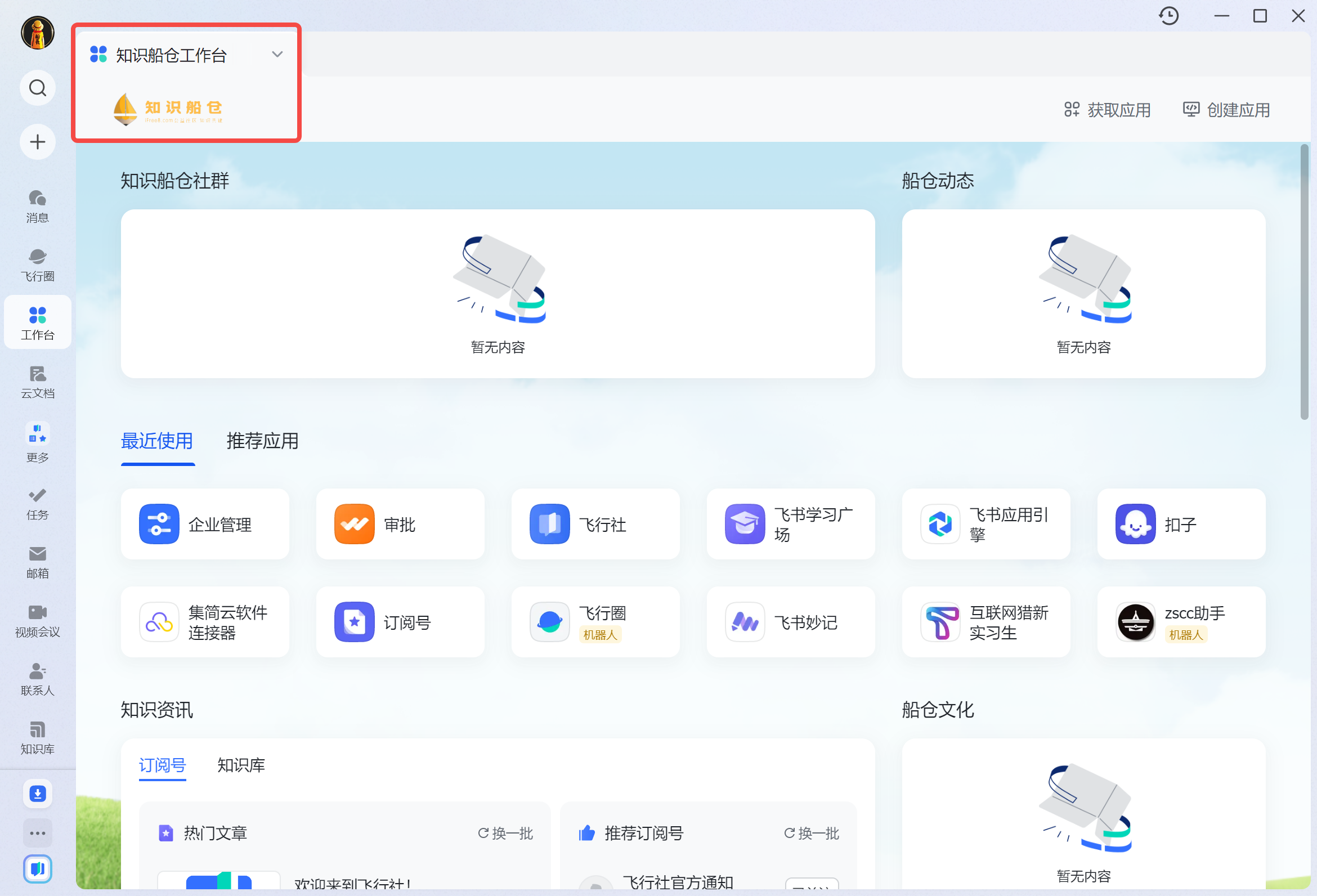The image size is (1317, 896).
Task: Switch to the 最近使用 tab
Action: click(157, 441)
